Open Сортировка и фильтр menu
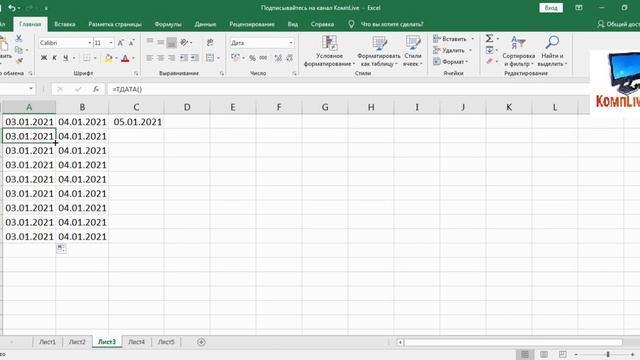This screenshot has height=360, width=640. 518,51
